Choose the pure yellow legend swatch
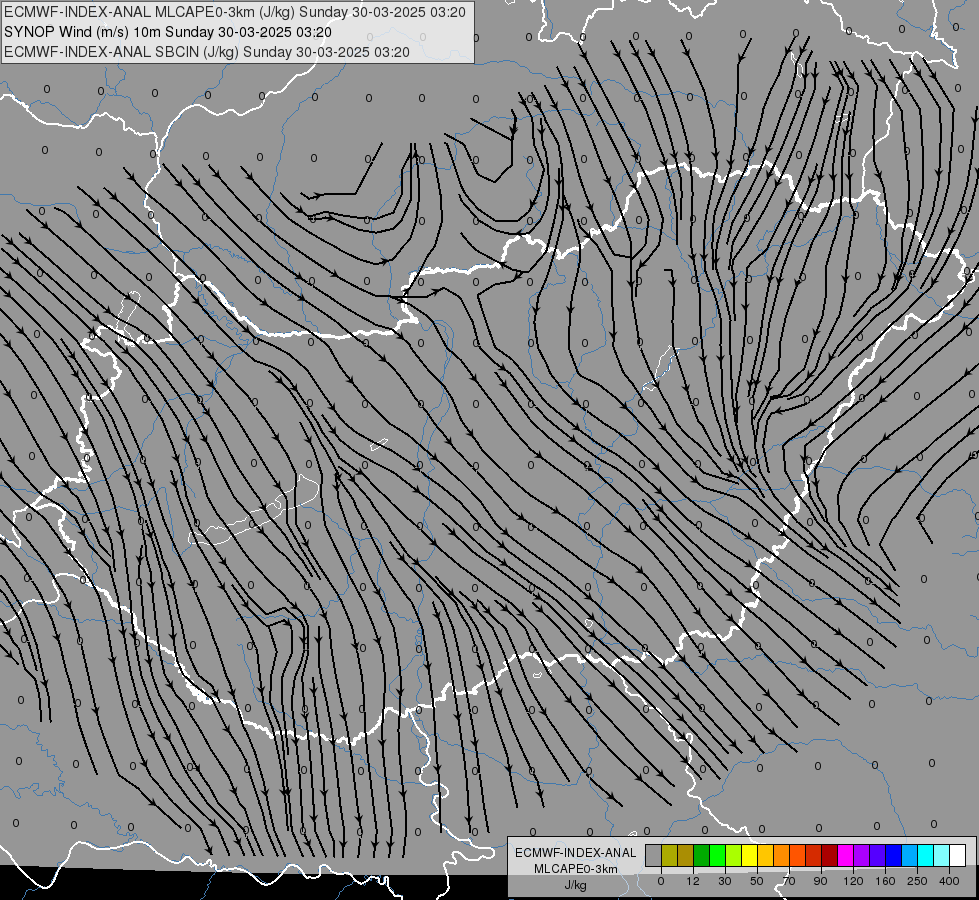The height and width of the screenshot is (900, 979). [x=750, y=855]
